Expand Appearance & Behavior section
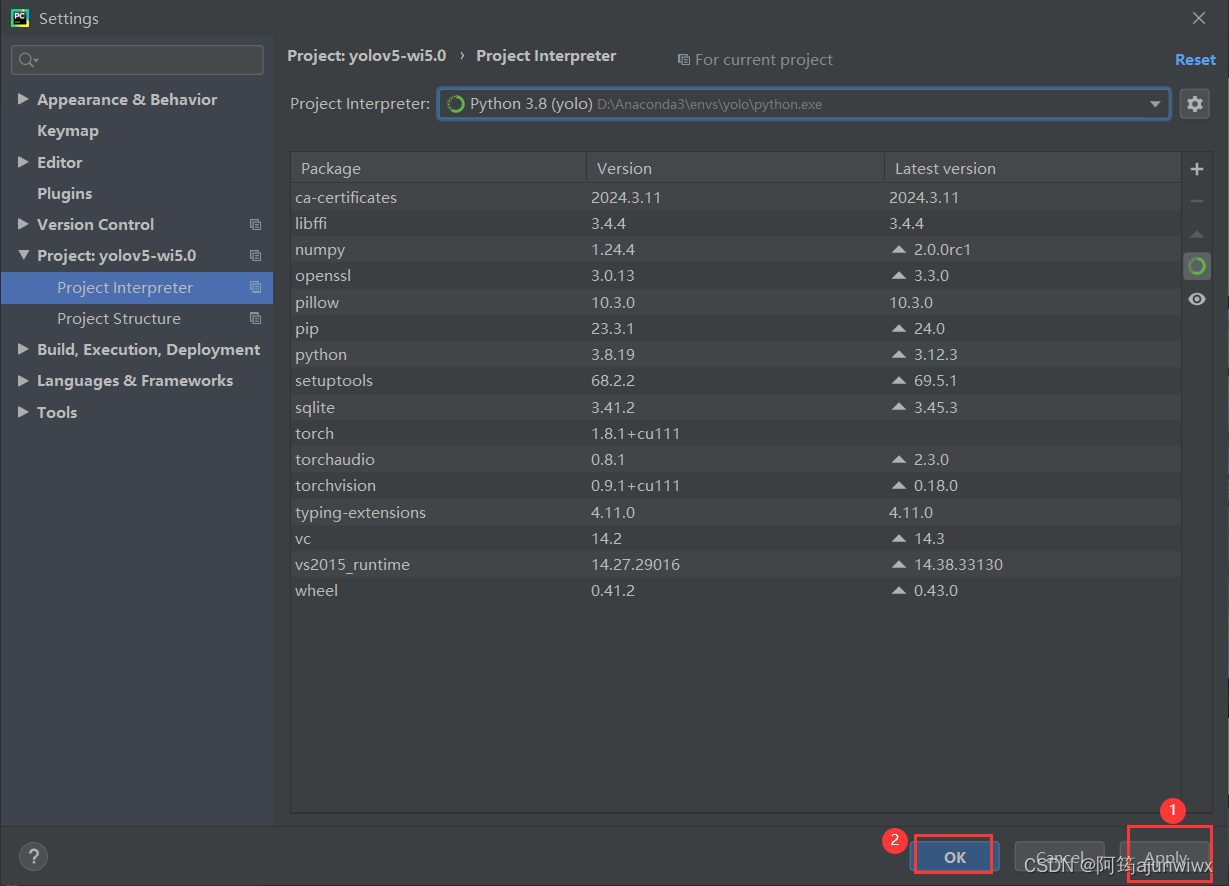Viewport: 1229px width, 886px height. (23, 100)
